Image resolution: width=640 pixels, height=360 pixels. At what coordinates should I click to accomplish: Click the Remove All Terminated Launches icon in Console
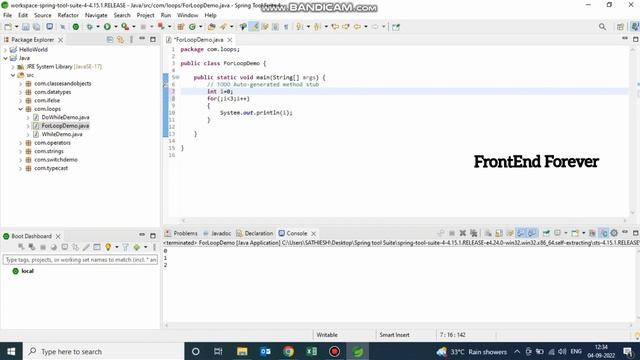(x=473, y=233)
